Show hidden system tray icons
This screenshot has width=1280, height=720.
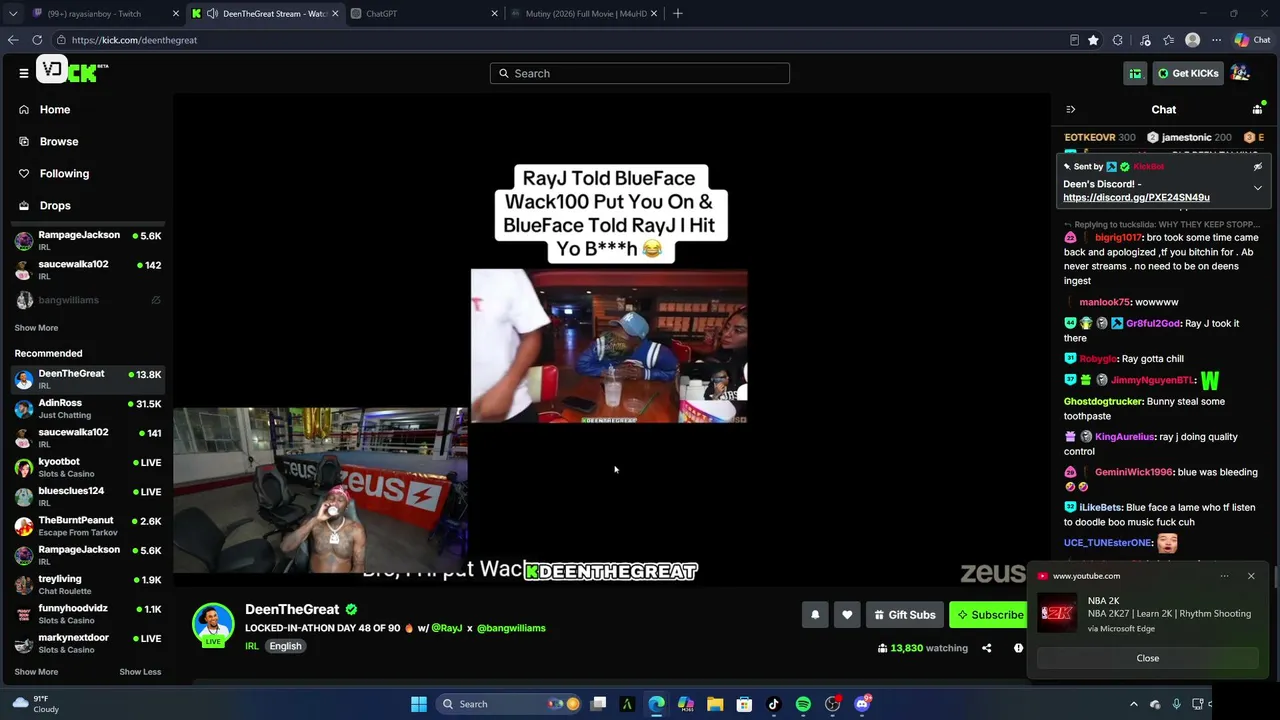(x=1133, y=704)
